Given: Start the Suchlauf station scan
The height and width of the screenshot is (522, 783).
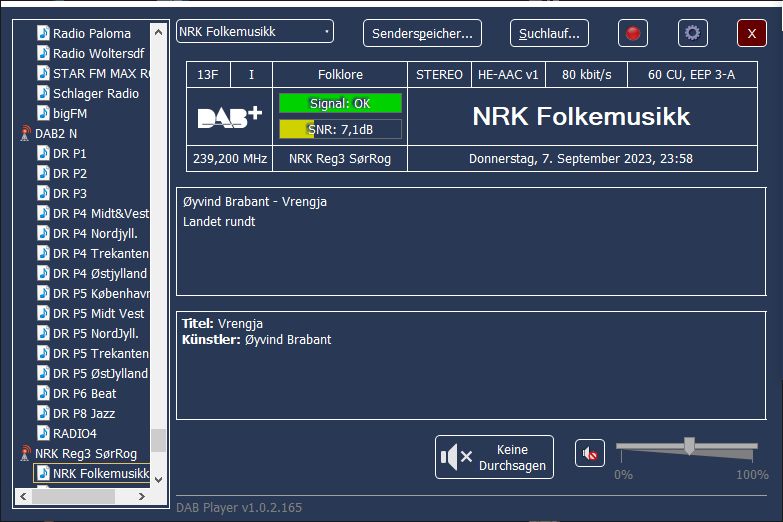Looking at the screenshot, I should click(549, 33).
